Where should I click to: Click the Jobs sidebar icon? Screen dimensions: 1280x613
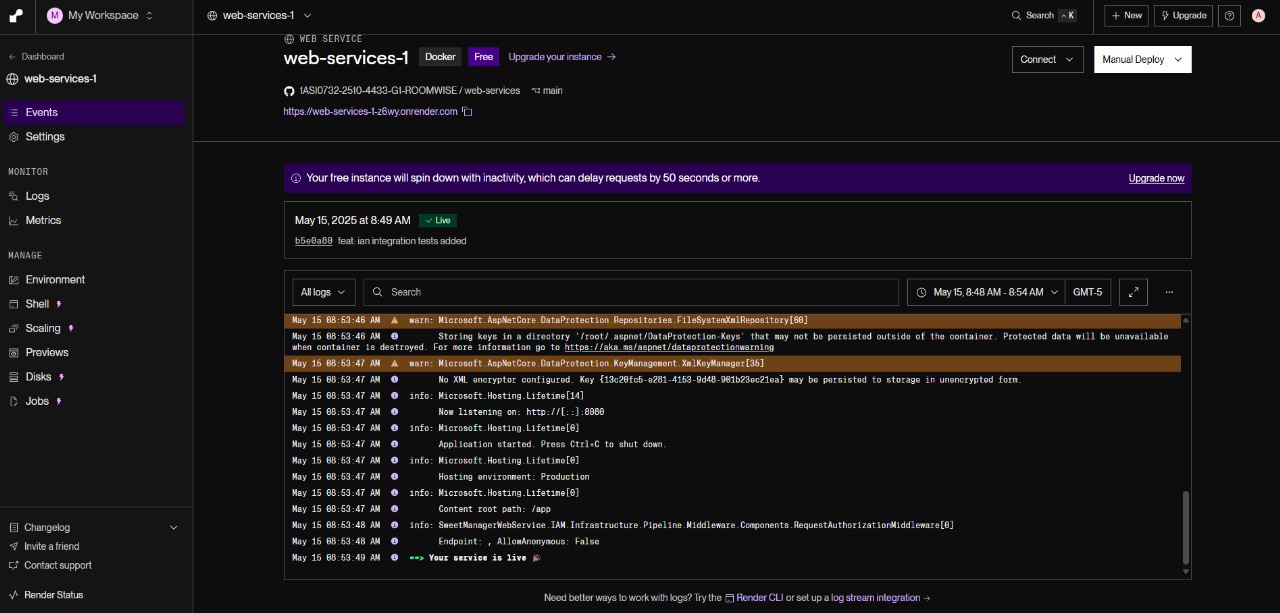coord(14,400)
